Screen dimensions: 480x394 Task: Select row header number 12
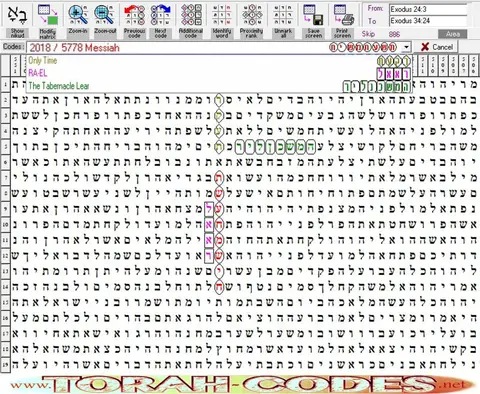click(6, 256)
